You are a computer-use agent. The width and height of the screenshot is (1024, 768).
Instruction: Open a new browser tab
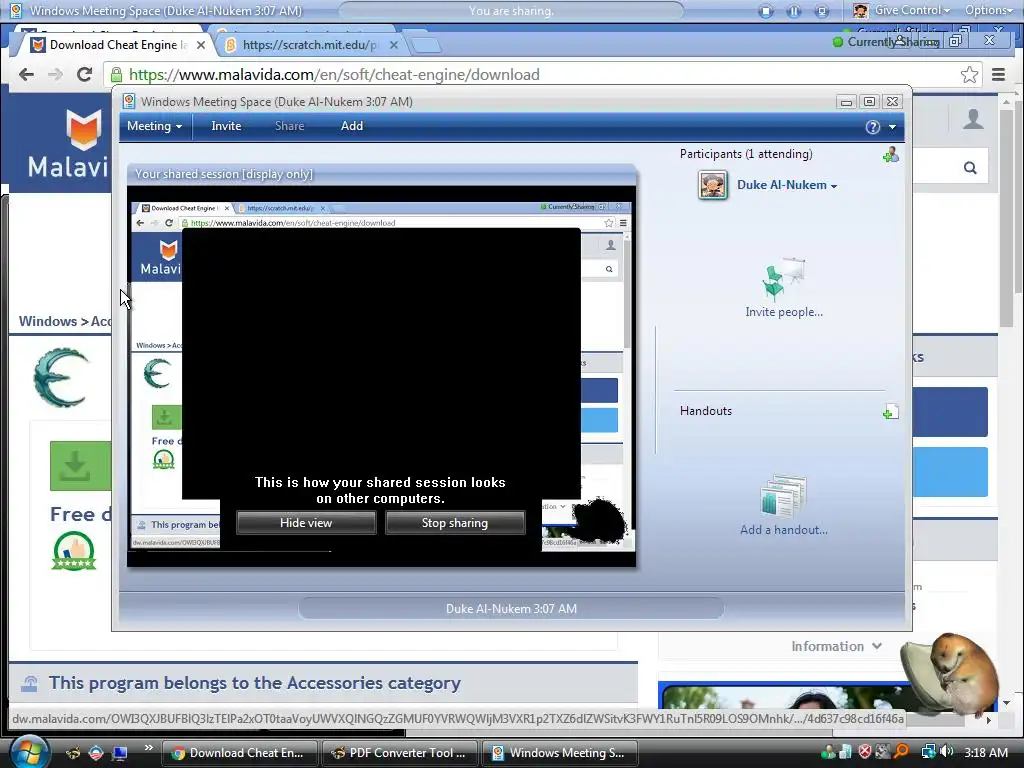point(426,45)
